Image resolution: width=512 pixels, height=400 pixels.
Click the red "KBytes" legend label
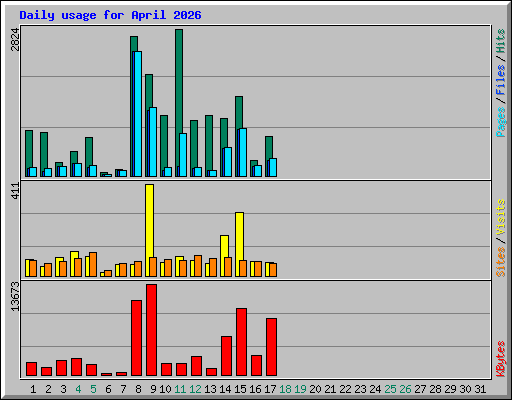(501, 359)
